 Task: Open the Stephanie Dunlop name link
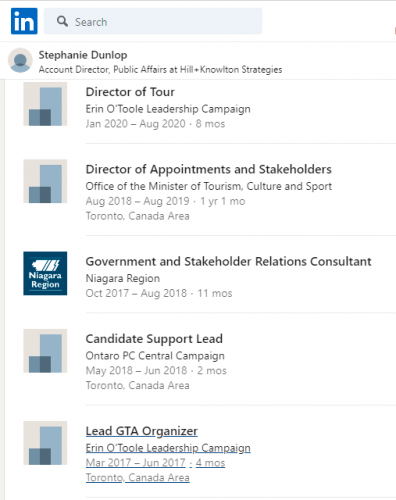pyautogui.click(x=83, y=55)
